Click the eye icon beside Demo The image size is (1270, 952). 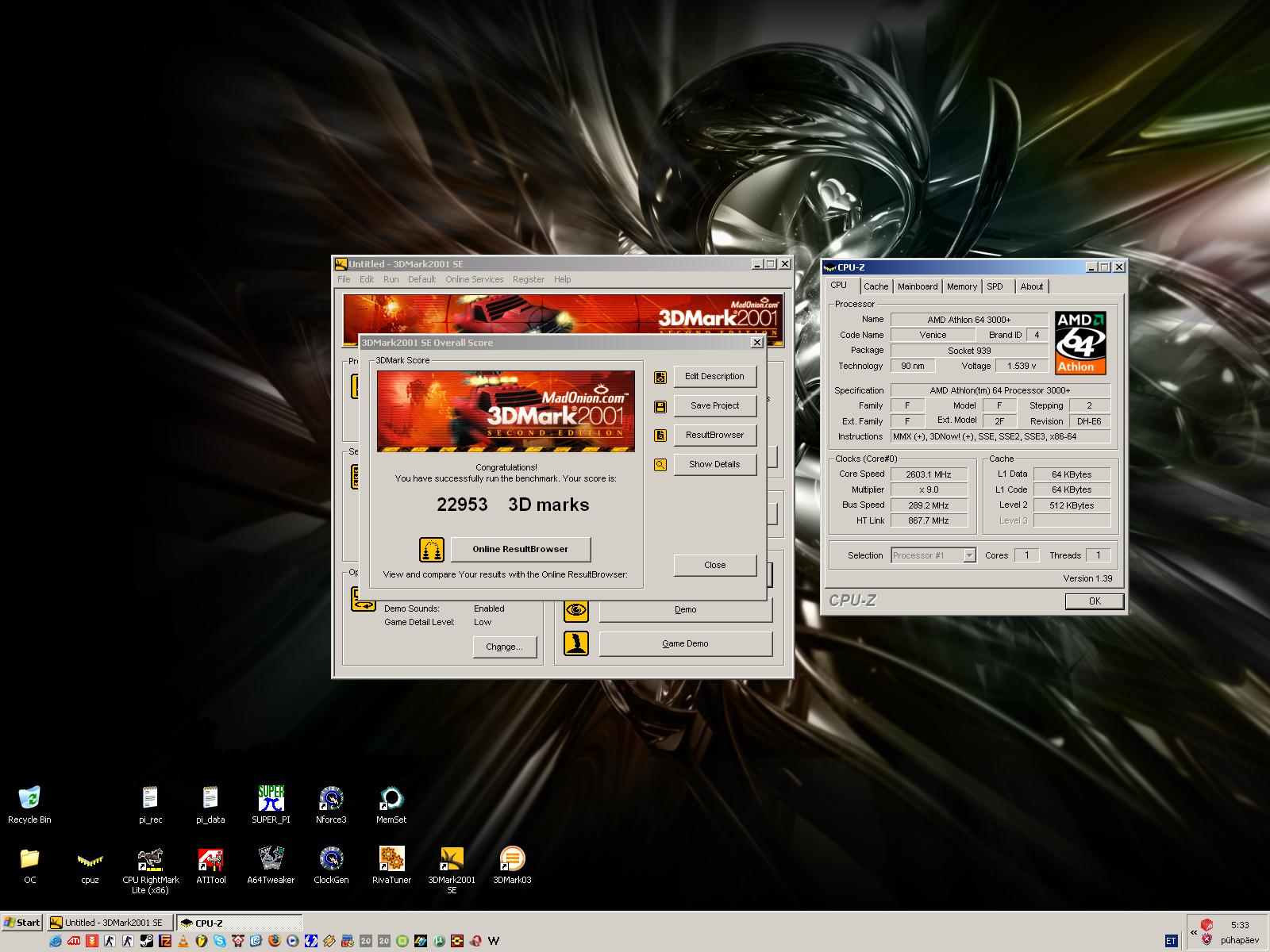(576, 609)
